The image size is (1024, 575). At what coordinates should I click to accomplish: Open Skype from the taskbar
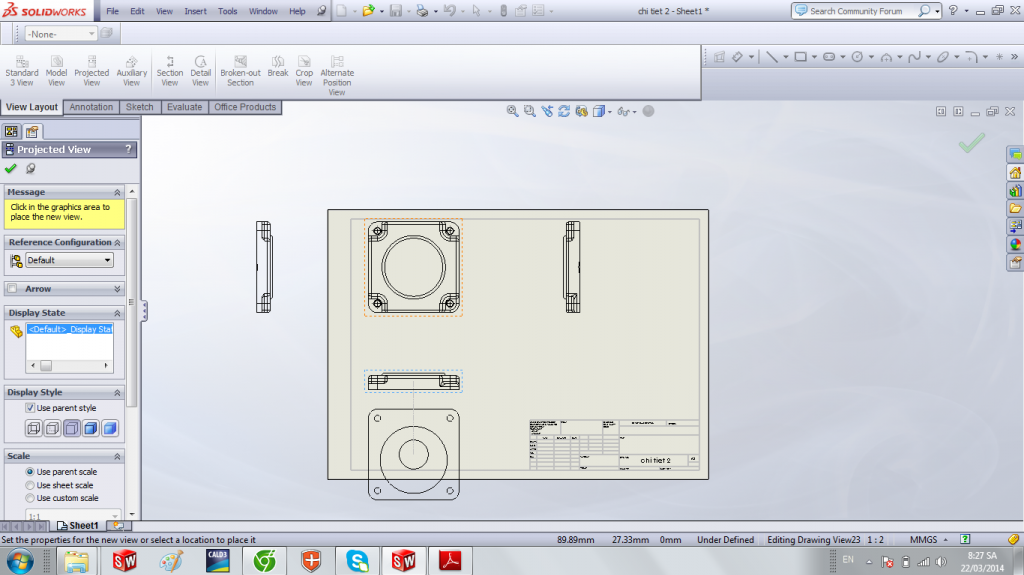(x=357, y=561)
